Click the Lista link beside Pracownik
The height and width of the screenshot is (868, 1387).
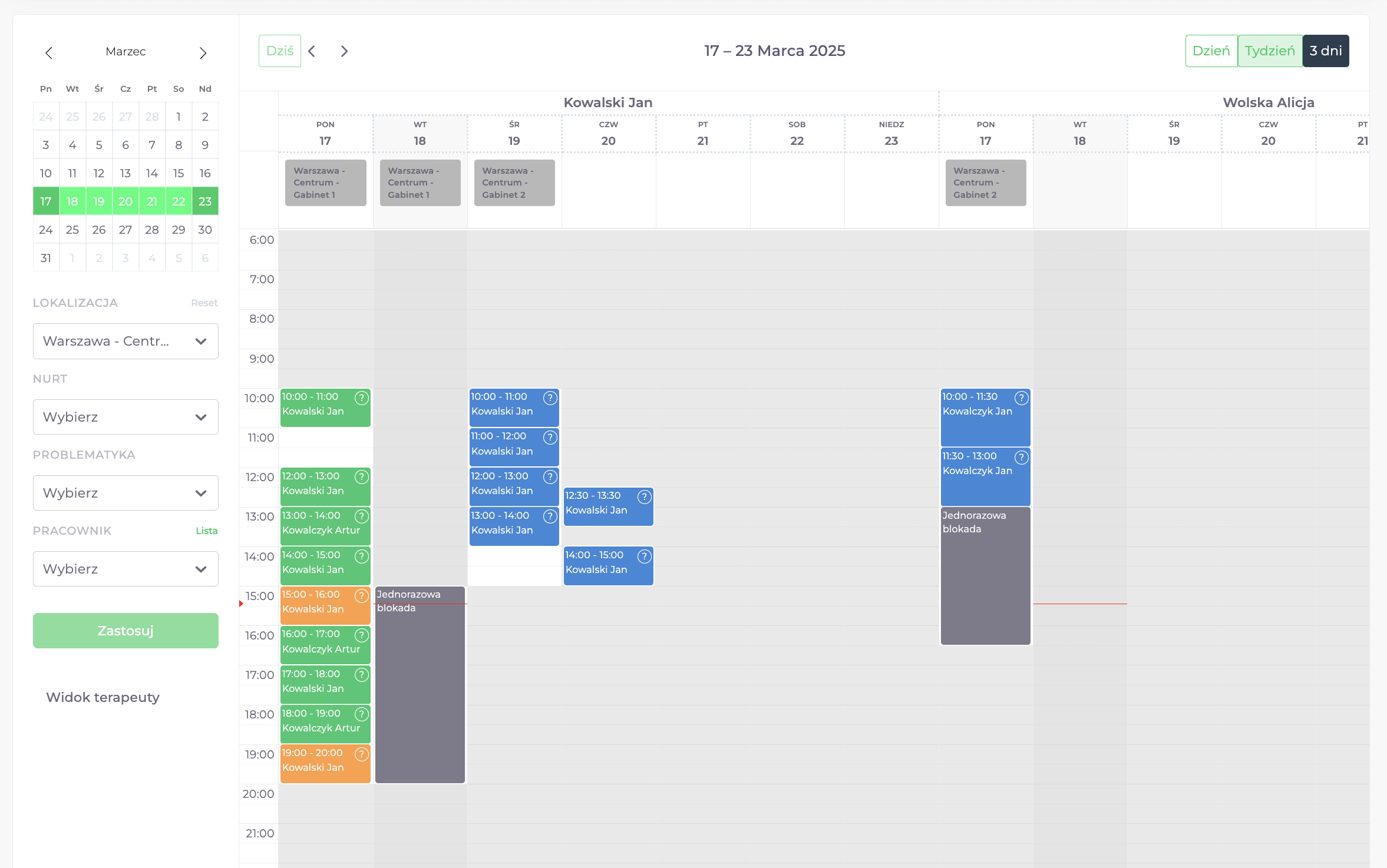[206, 531]
